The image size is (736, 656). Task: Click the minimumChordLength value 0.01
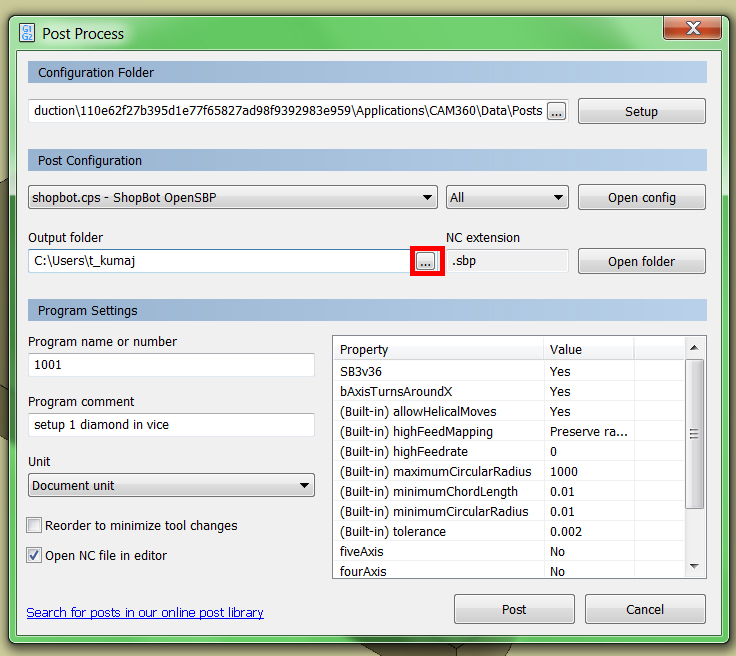tap(562, 492)
